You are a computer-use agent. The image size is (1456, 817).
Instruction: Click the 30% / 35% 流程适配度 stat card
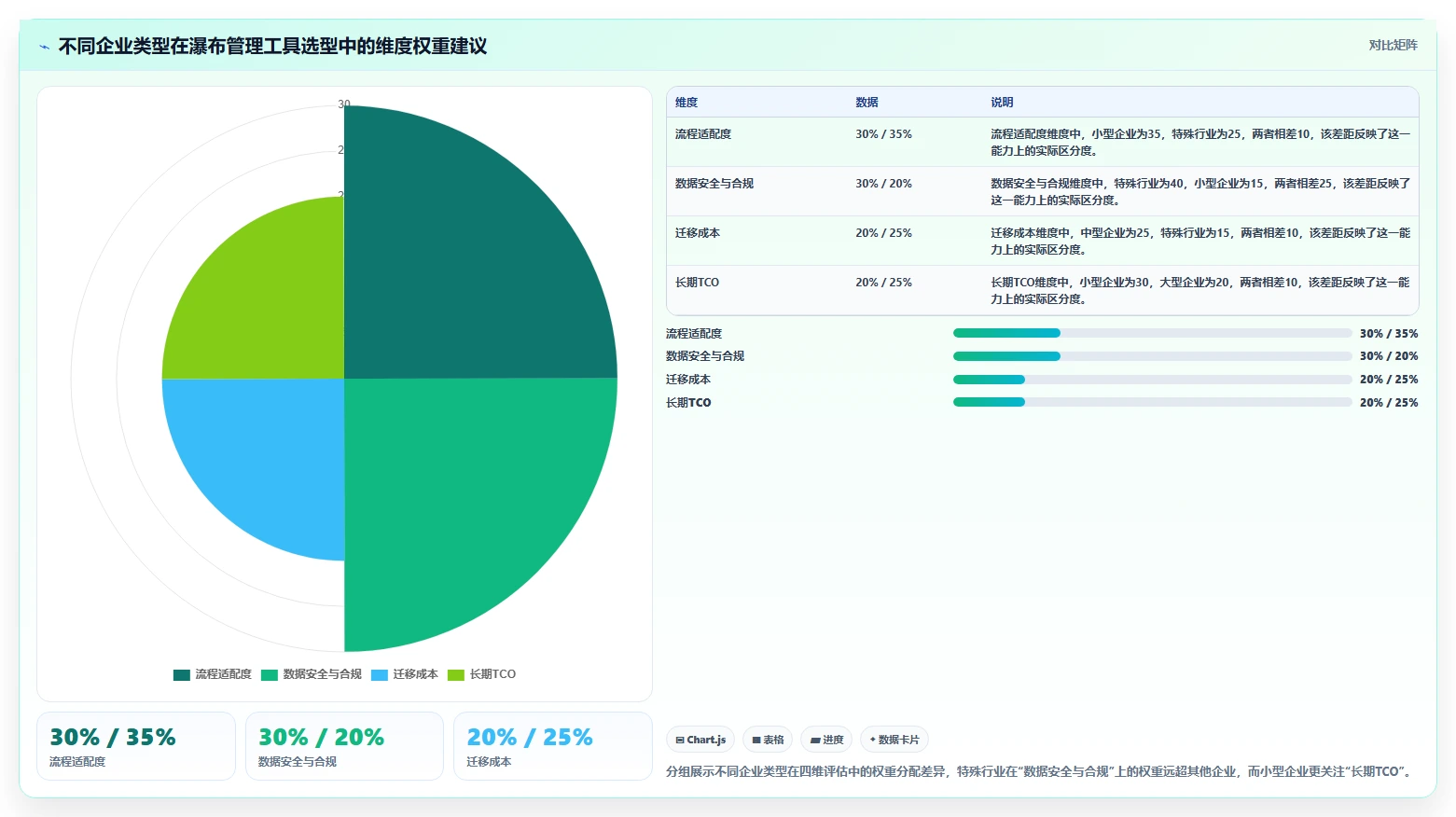(136, 746)
